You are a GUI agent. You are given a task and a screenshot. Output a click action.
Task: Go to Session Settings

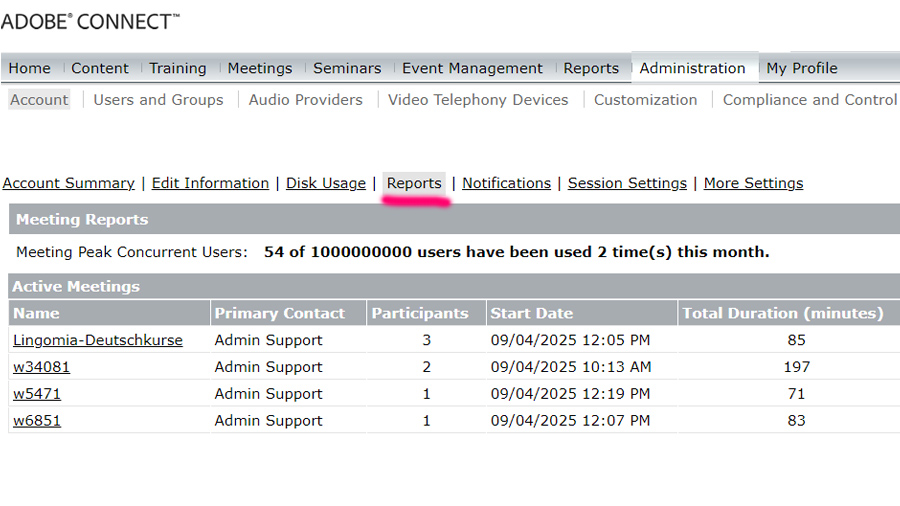(x=627, y=183)
